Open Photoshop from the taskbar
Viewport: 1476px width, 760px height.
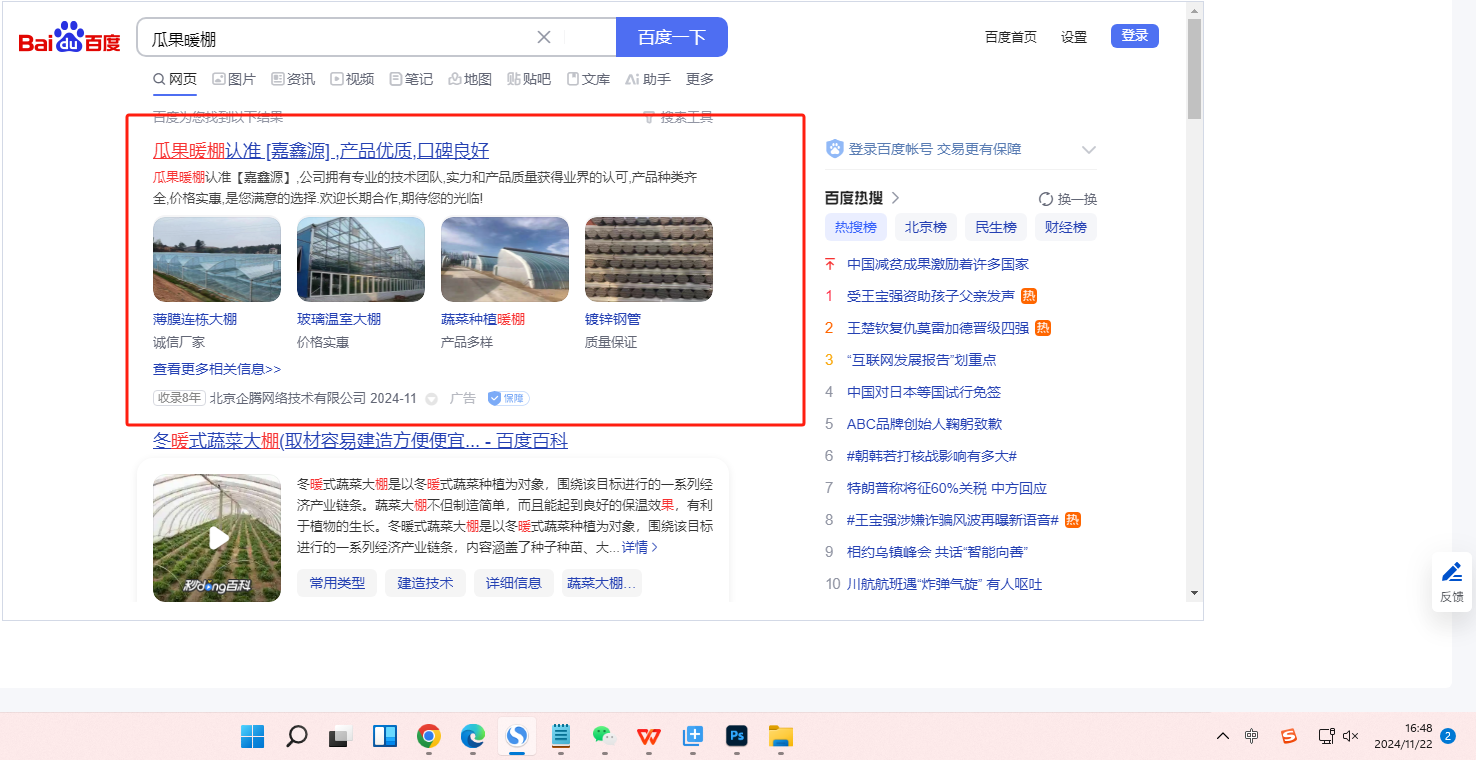pyautogui.click(x=737, y=737)
